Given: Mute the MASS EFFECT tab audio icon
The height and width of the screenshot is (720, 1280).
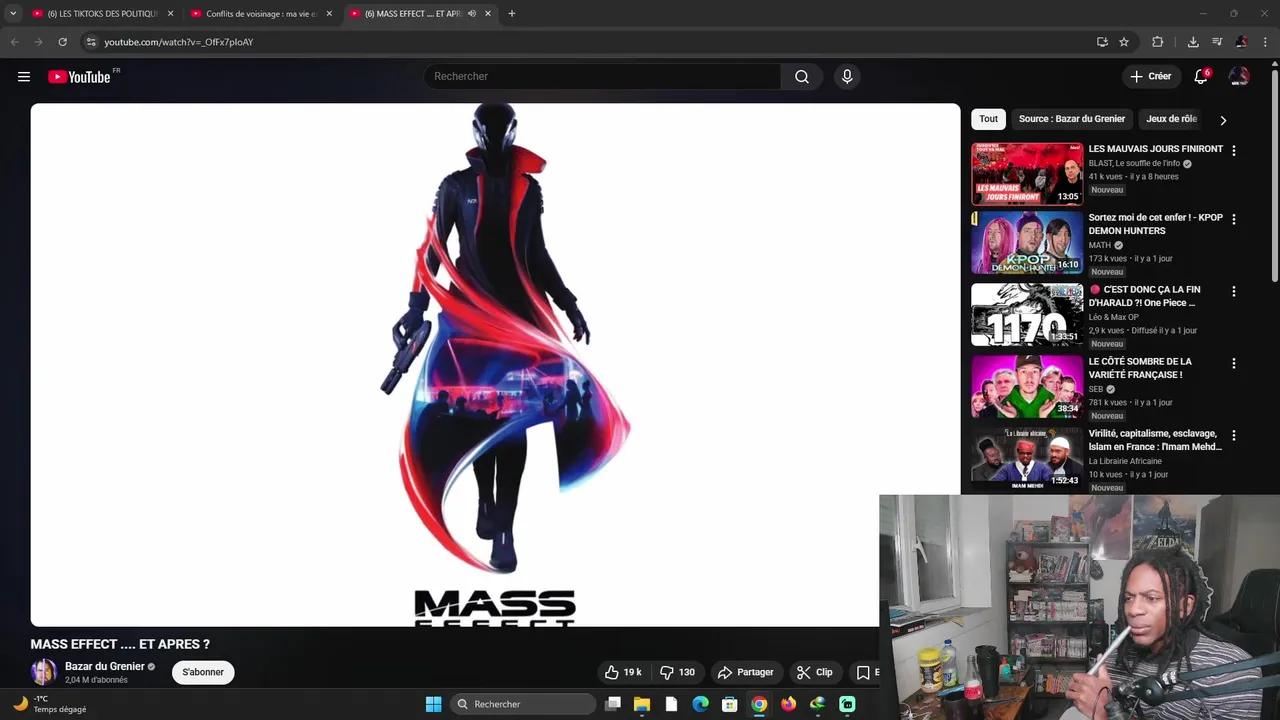Looking at the screenshot, I should point(472,14).
